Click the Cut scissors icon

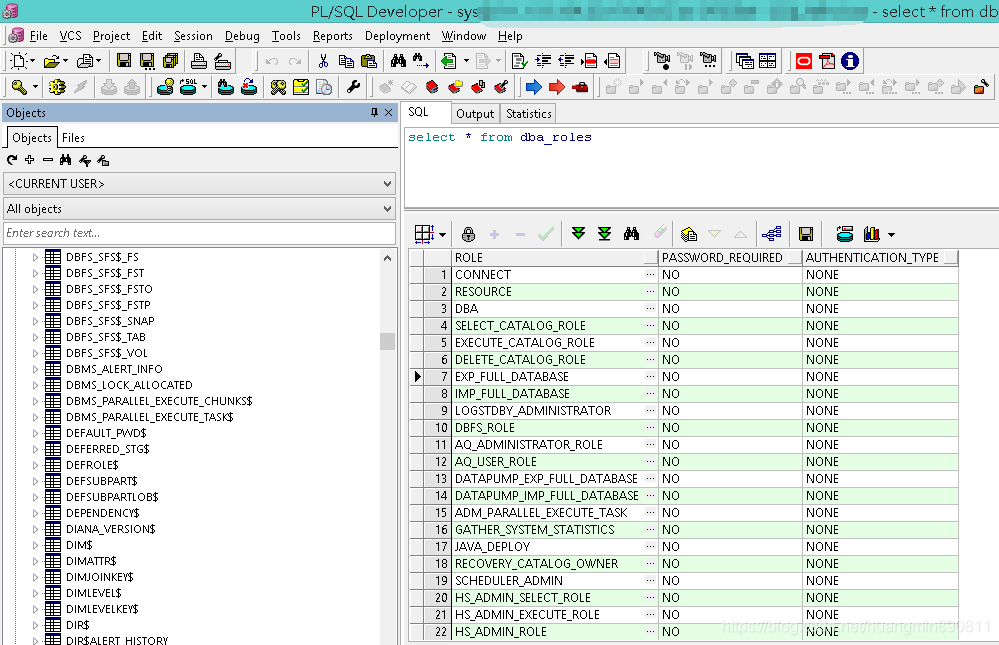point(323,61)
